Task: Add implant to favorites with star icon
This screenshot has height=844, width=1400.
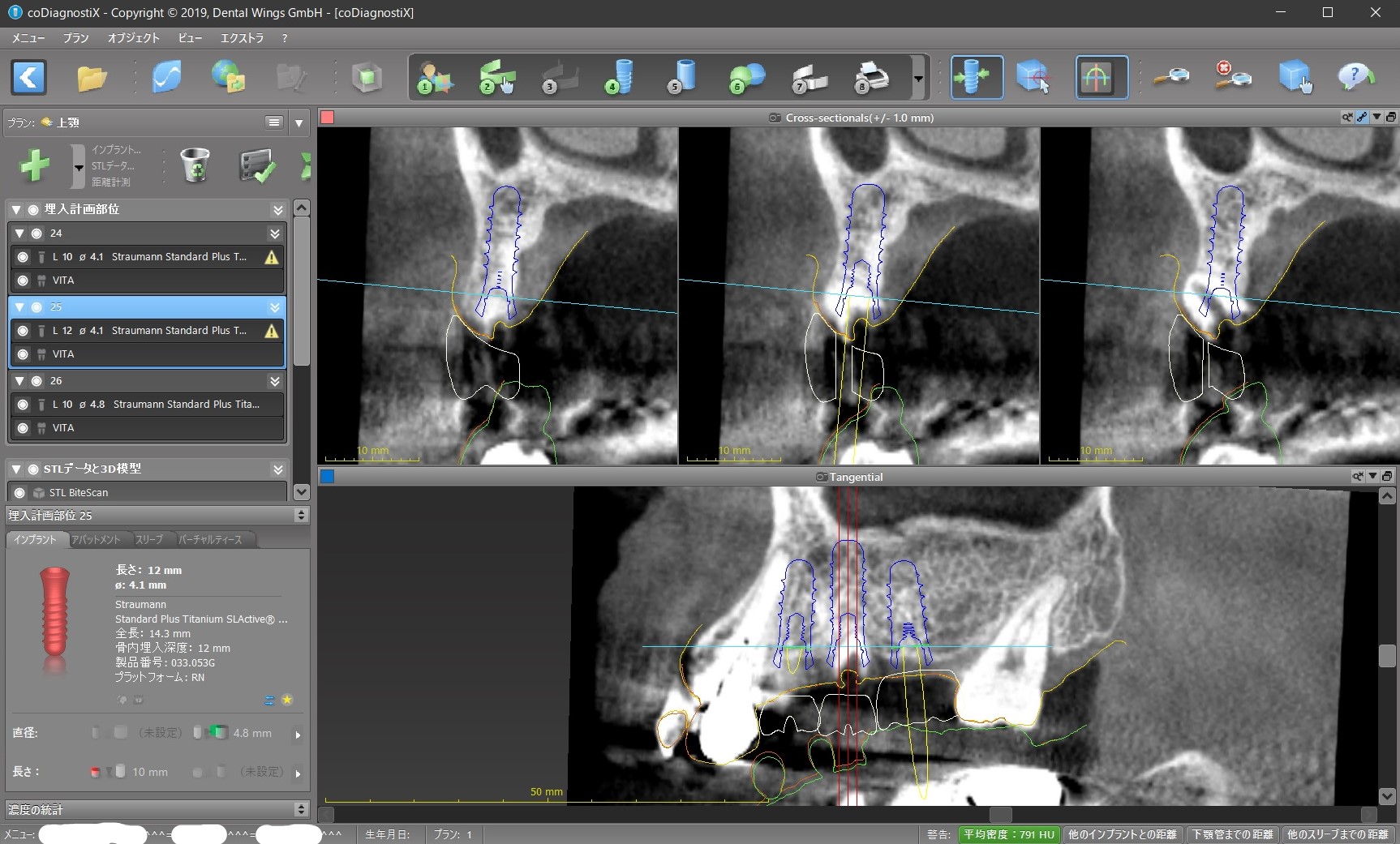Action: point(287,700)
